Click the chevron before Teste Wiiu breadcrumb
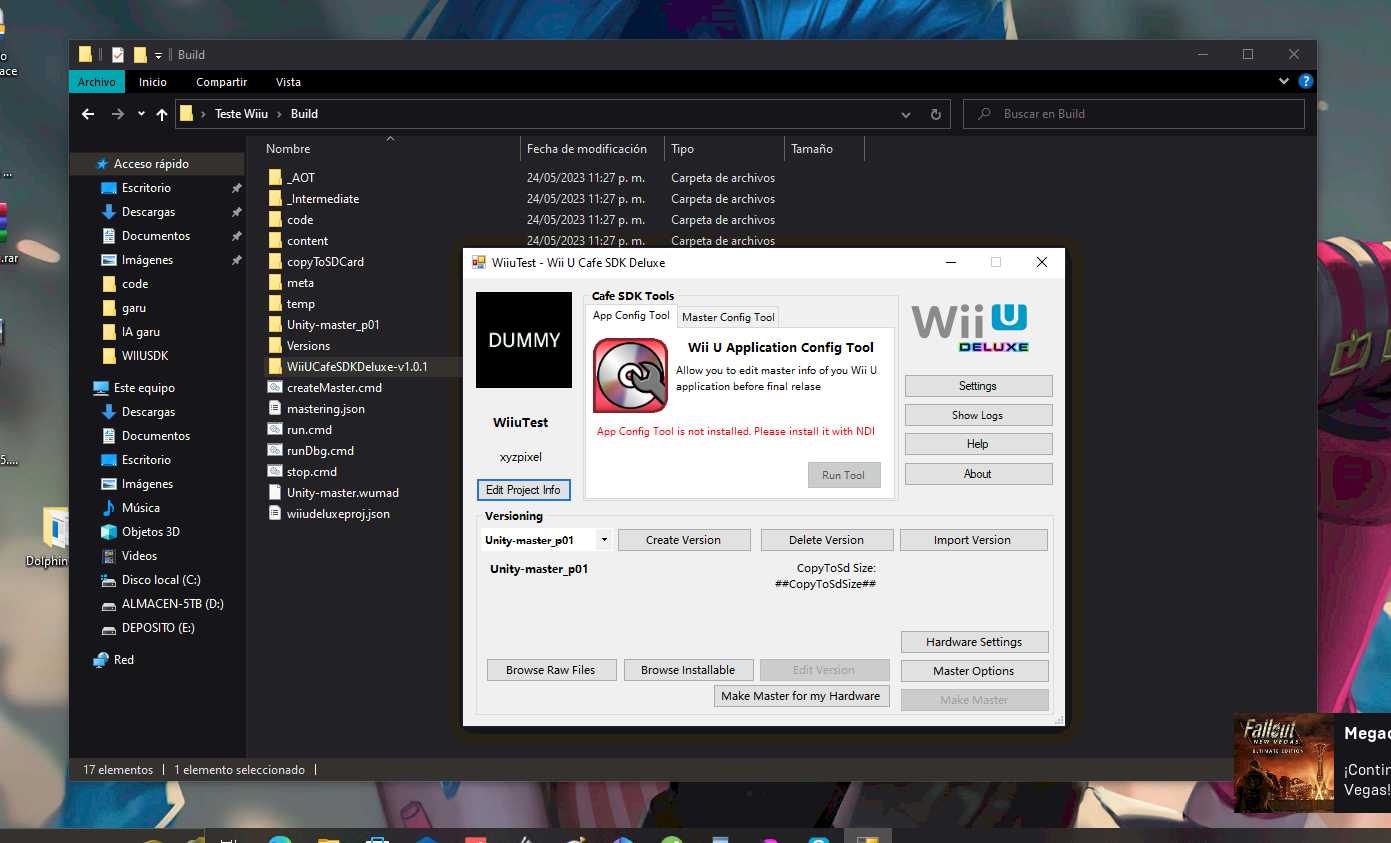 pos(204,114)
